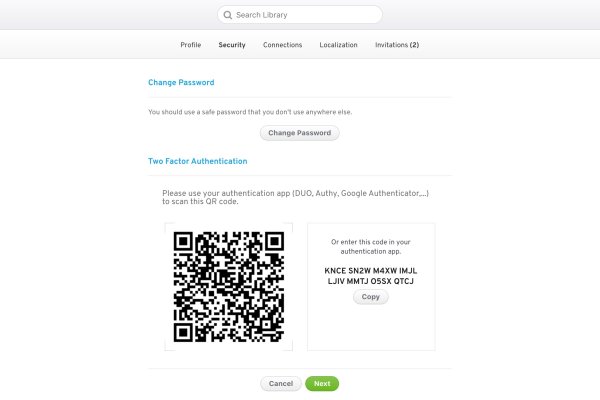
Task: Click the safe password advice text
Action: [249, 111]
